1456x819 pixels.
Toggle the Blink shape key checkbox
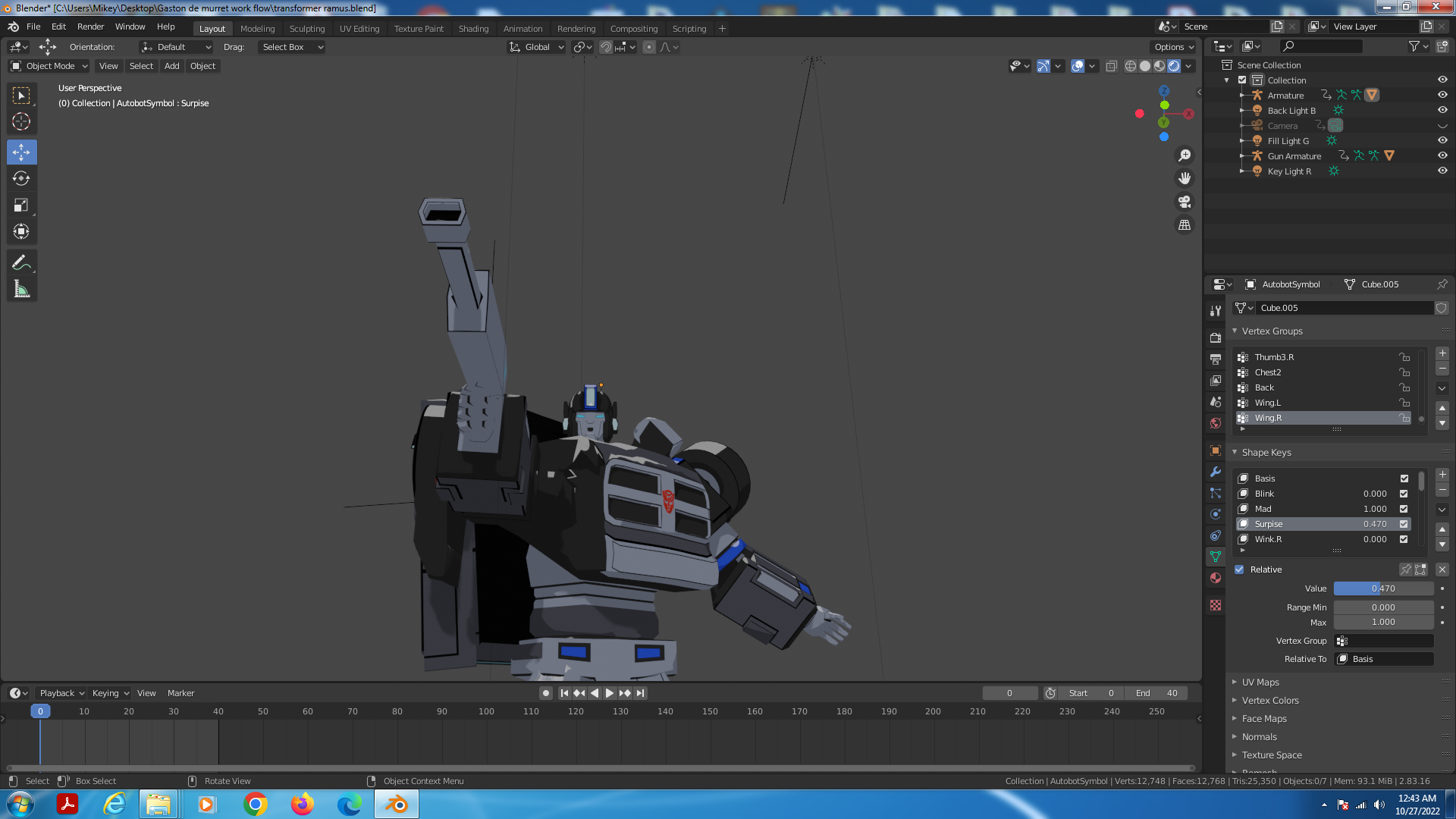click(1404, 494)
